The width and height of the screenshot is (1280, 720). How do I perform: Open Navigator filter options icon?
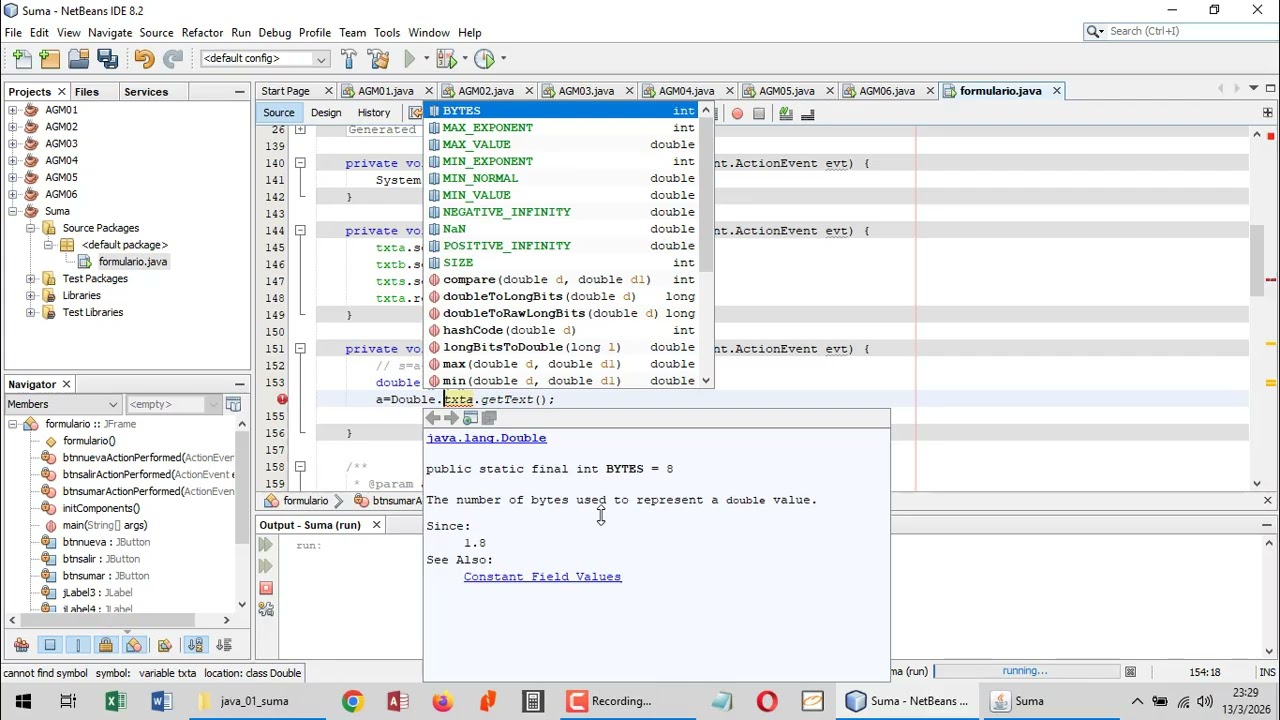click(x=233, y=404)
